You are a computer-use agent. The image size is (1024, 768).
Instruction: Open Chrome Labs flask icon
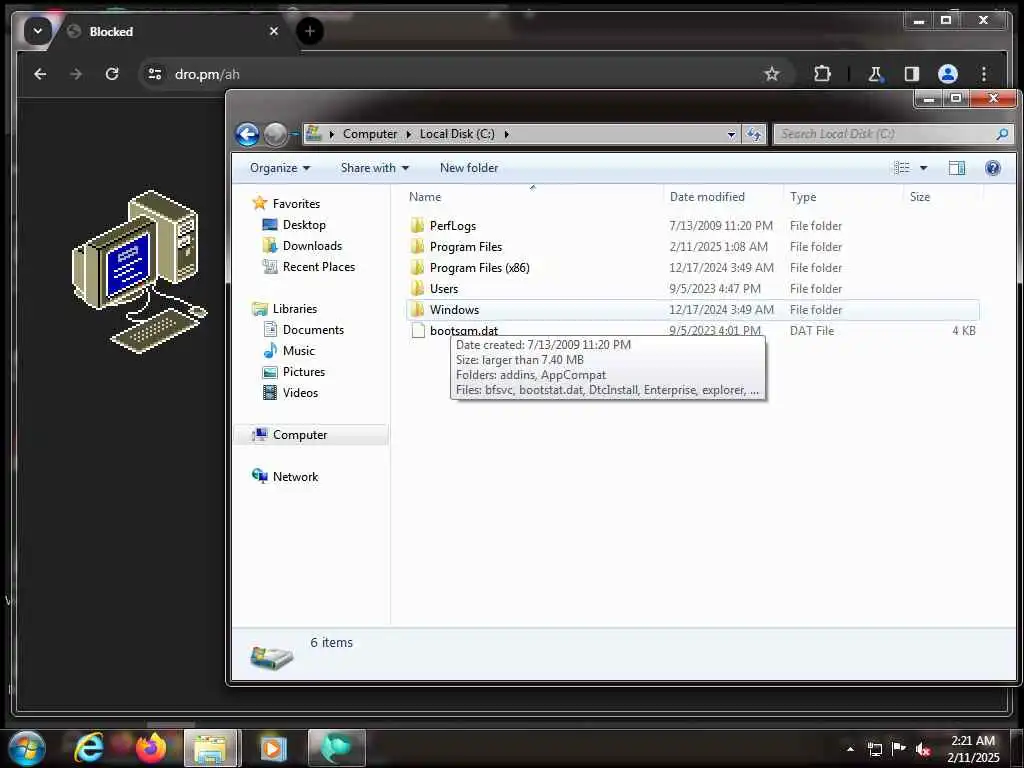[875, 74]
